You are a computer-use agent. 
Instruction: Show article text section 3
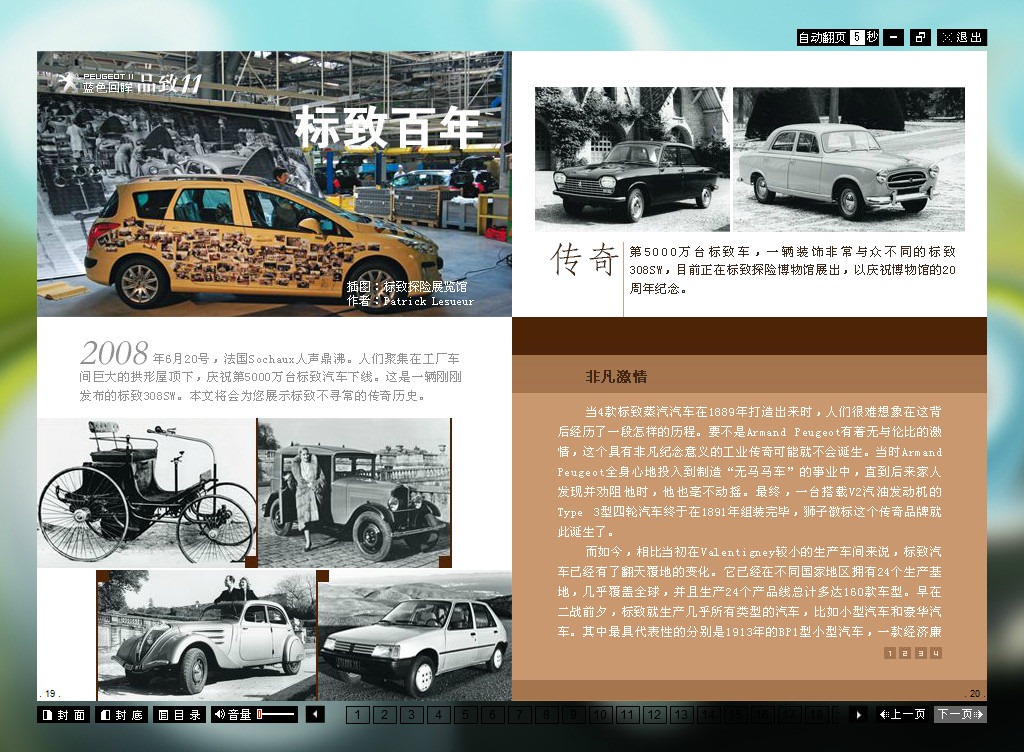tap(920, 653)
